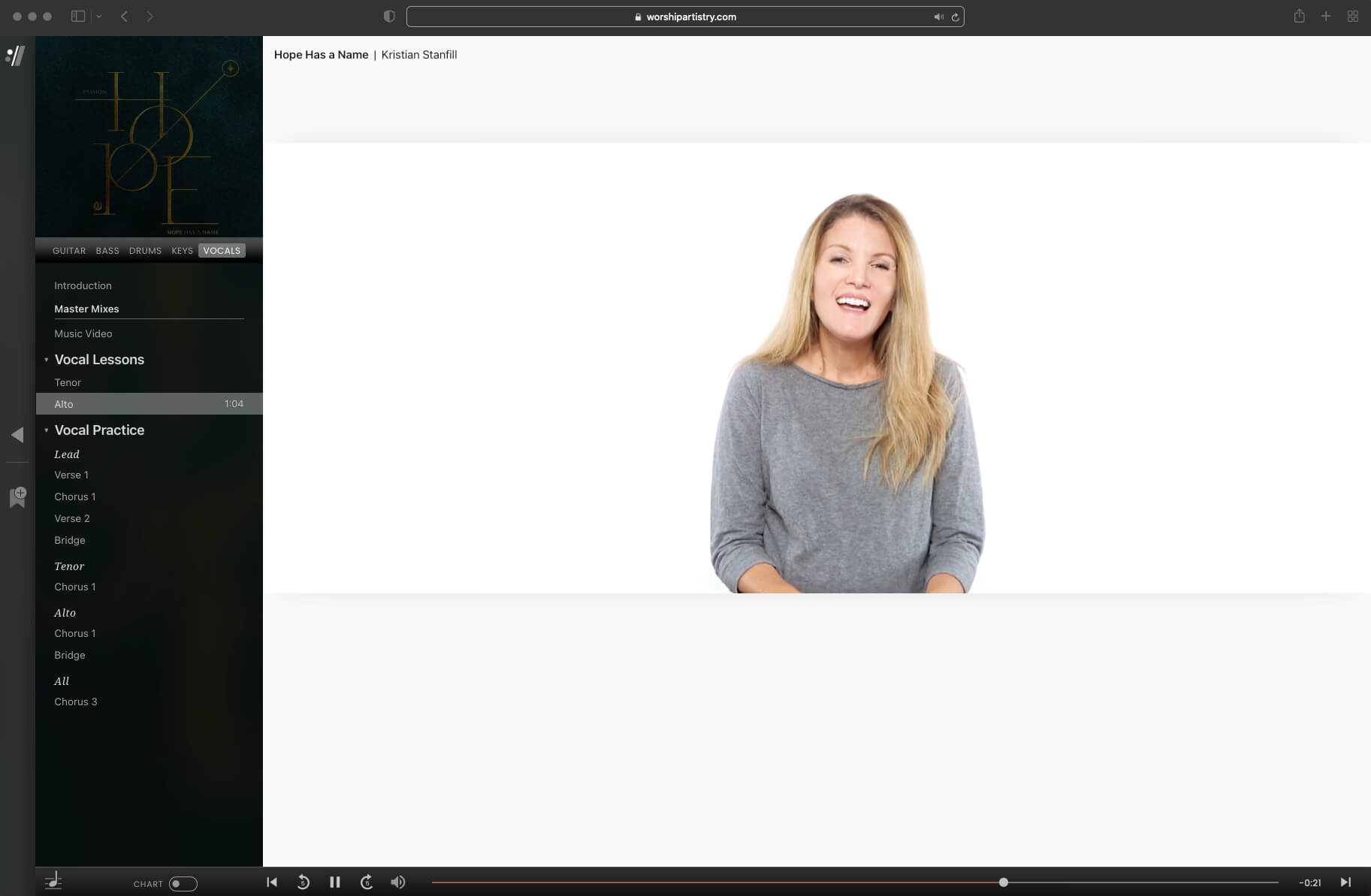Pause the lesson video playback
Viewport: 1371px width, 896px height.
[335, 882]
